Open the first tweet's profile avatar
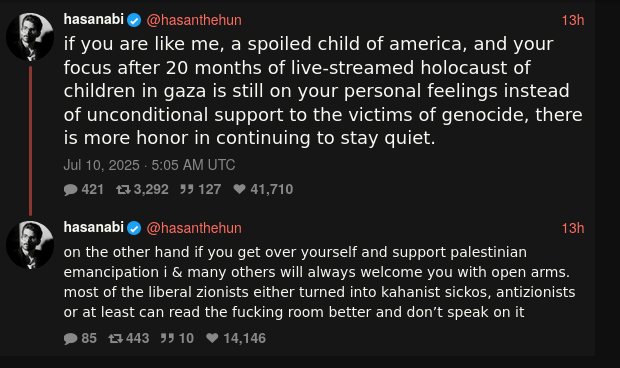 pos(30,37)
